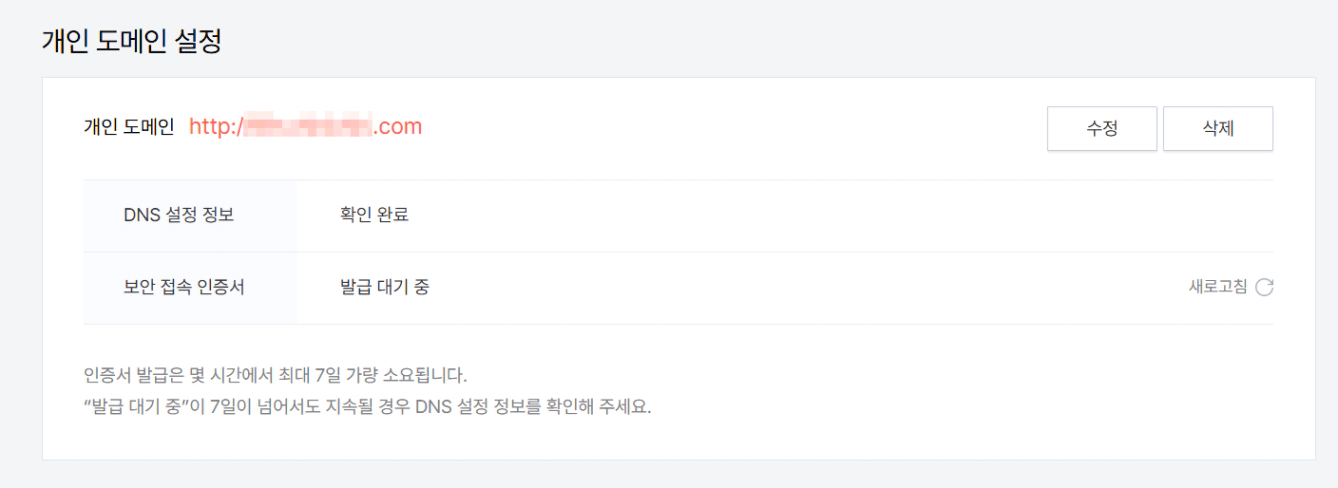The height and width of the screenshot is (488, 1338).
Task: Open the red personal domain URL
Action: [x=305, y=127]
